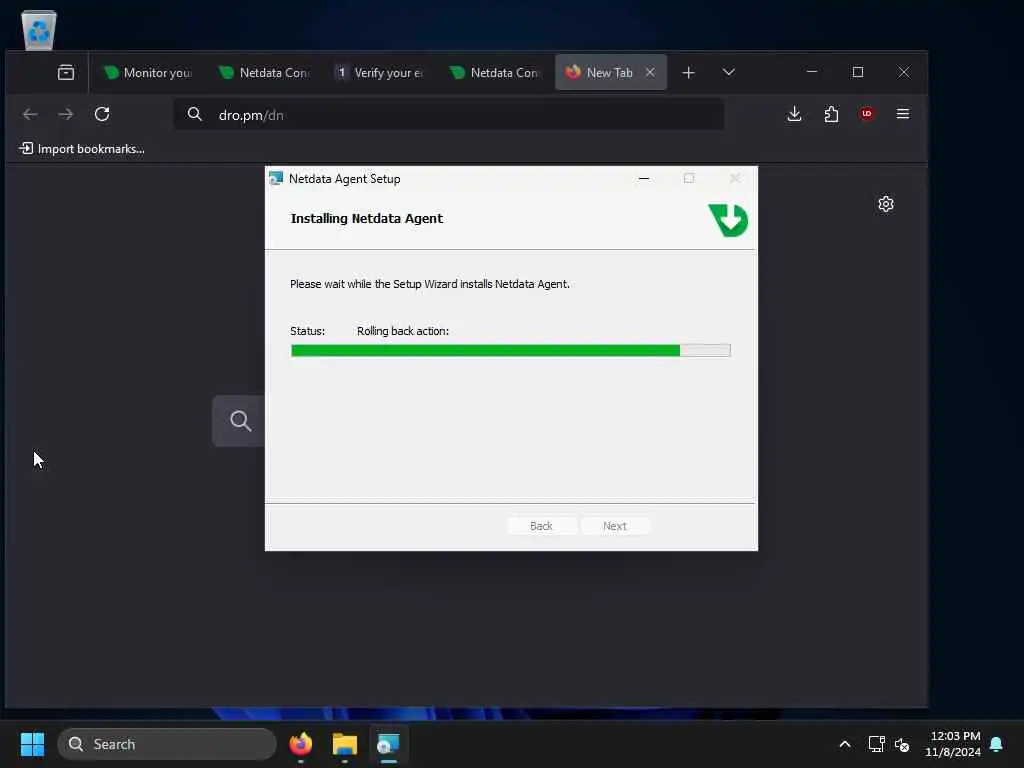Maximize the Firefox window
This screenshot has width=1024, height=768.
858,72
